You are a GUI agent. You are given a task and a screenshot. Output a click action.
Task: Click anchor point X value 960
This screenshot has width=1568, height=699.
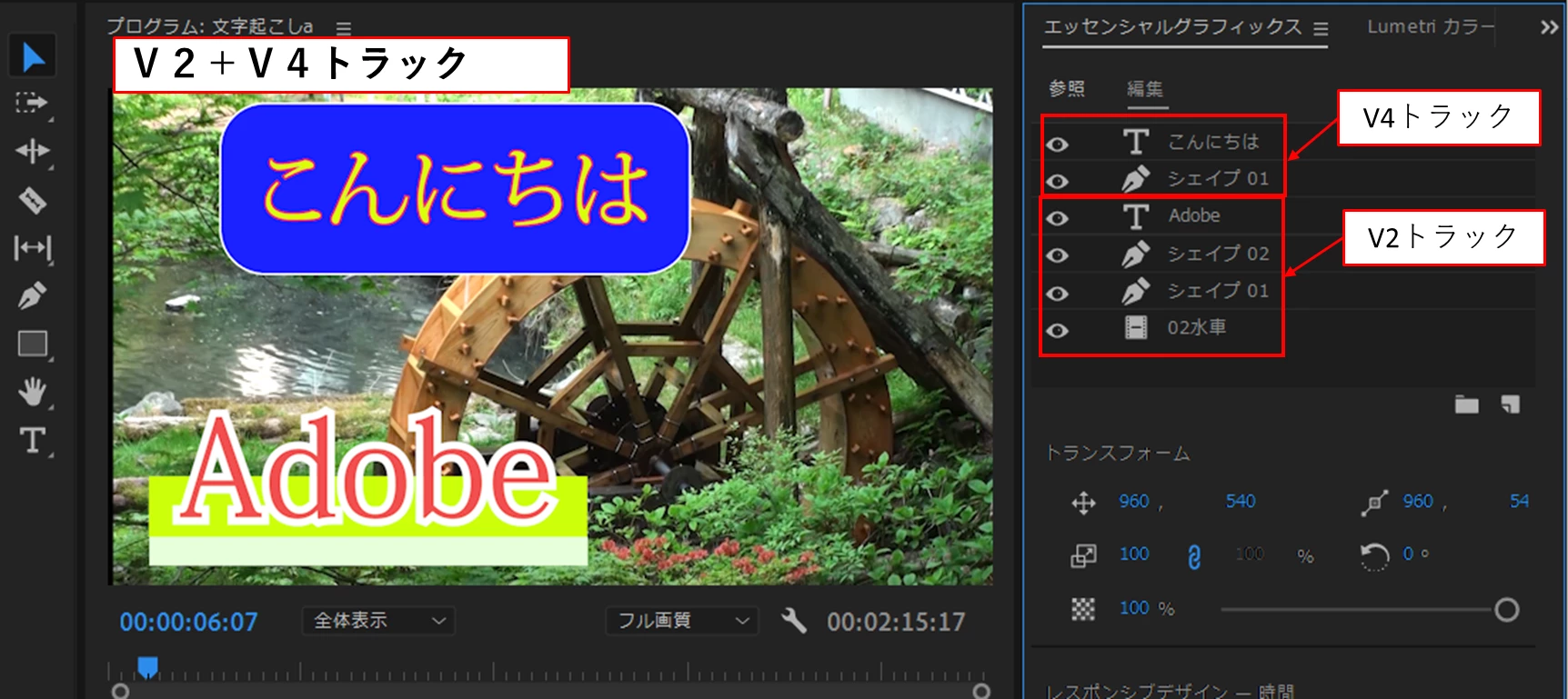(x=1418, y=501)
